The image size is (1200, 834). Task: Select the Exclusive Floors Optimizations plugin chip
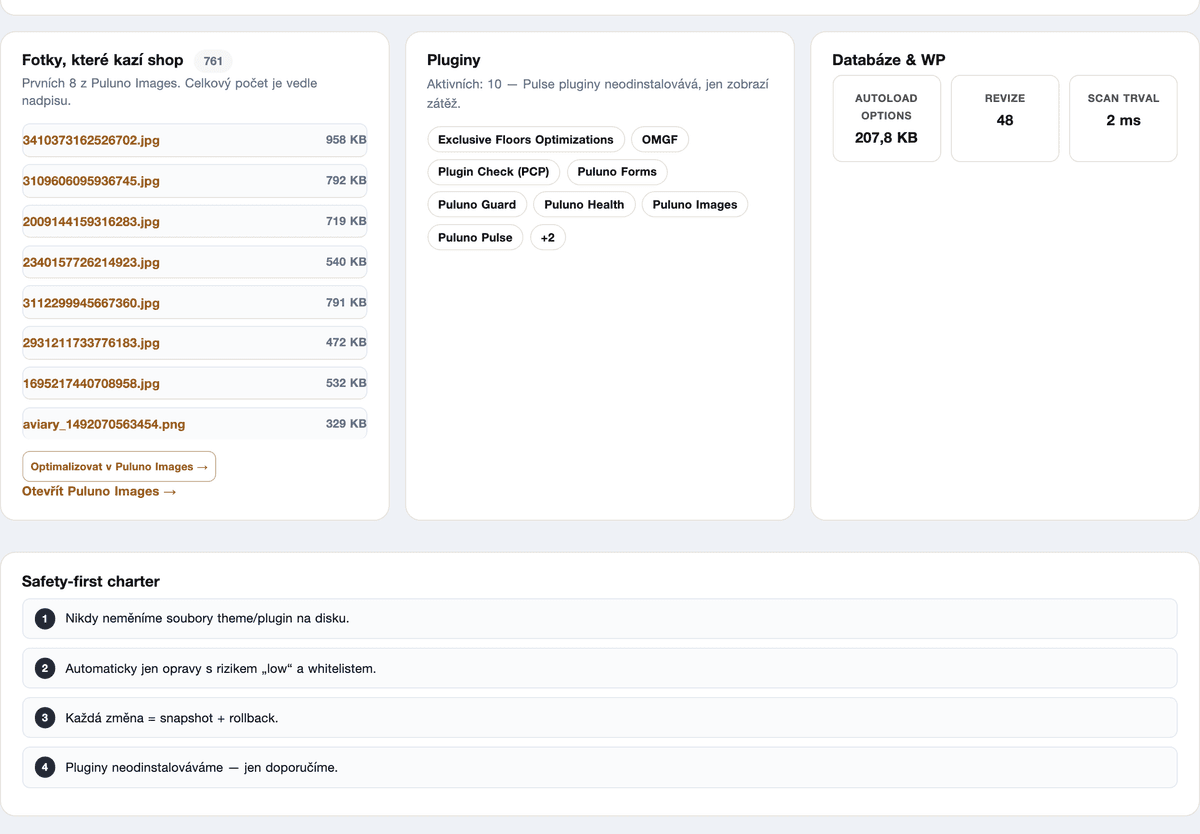526,139
